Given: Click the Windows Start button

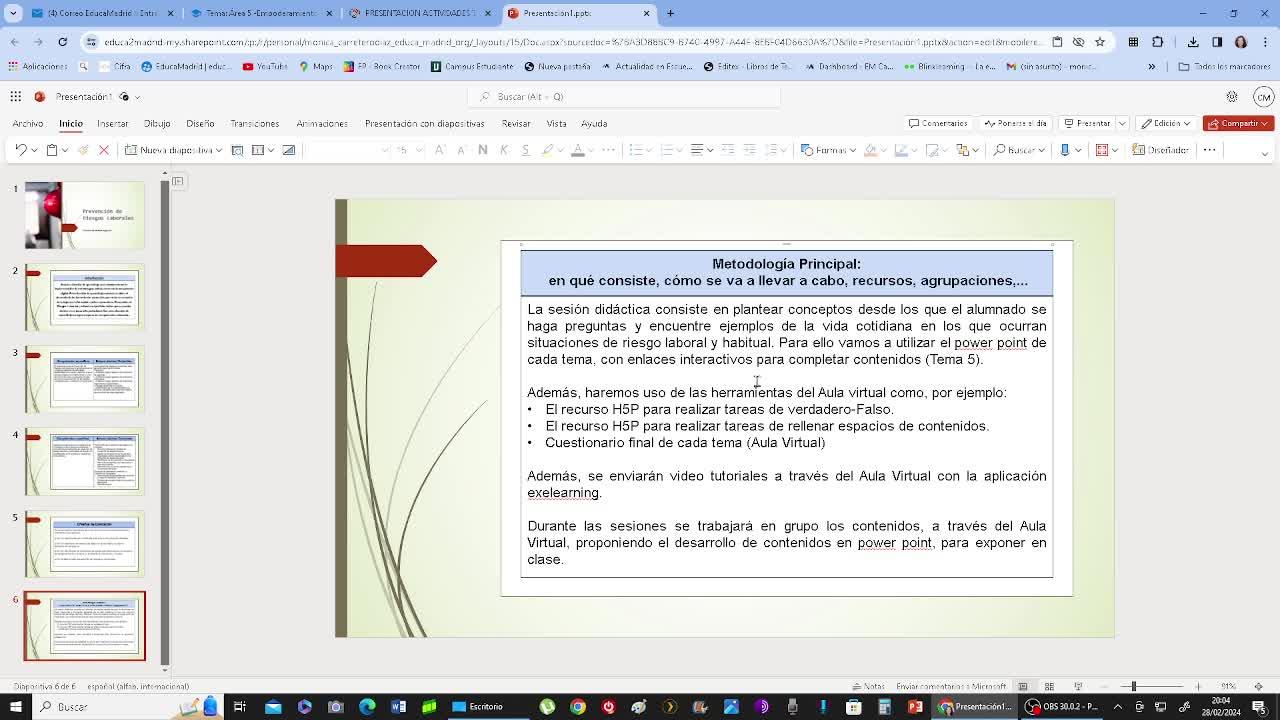Looking at the screenshot, I should [x=15, y=707].
